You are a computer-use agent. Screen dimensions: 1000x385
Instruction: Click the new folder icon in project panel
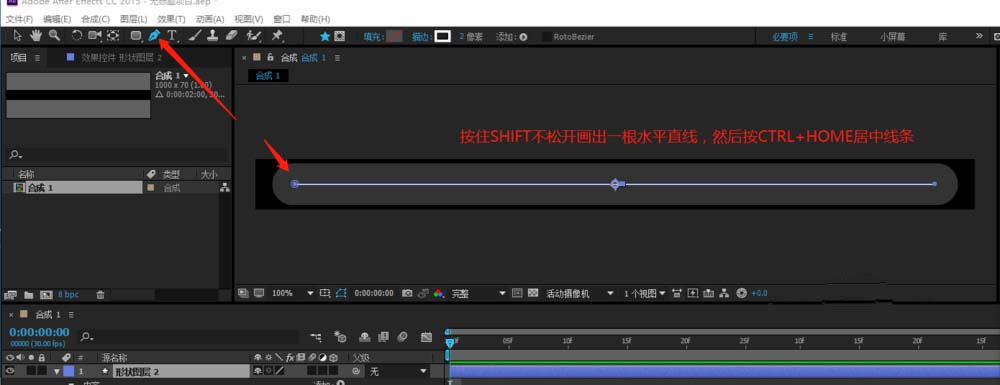(x=29, y=295)
